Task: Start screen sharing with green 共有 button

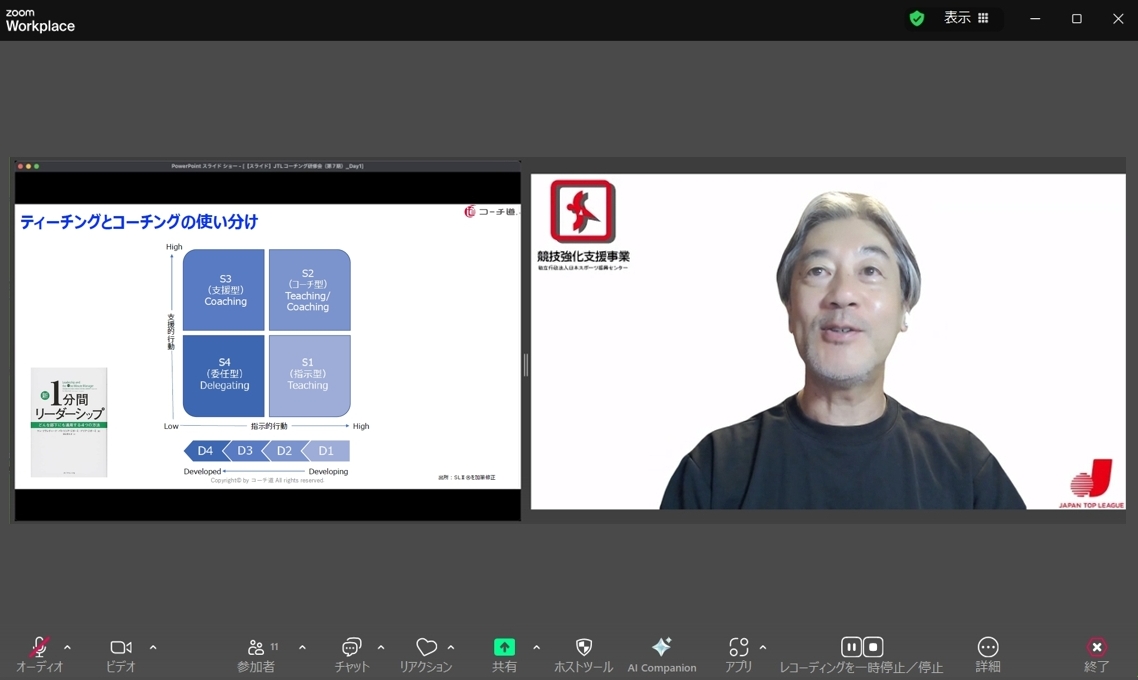Action: pos(504,647)
